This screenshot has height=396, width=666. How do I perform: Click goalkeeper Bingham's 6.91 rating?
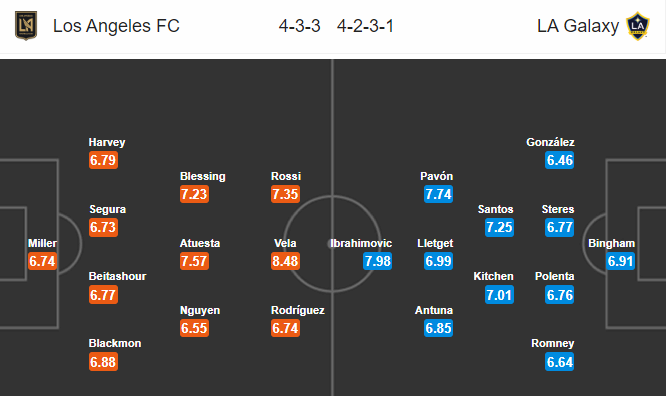tap(621, 261)
